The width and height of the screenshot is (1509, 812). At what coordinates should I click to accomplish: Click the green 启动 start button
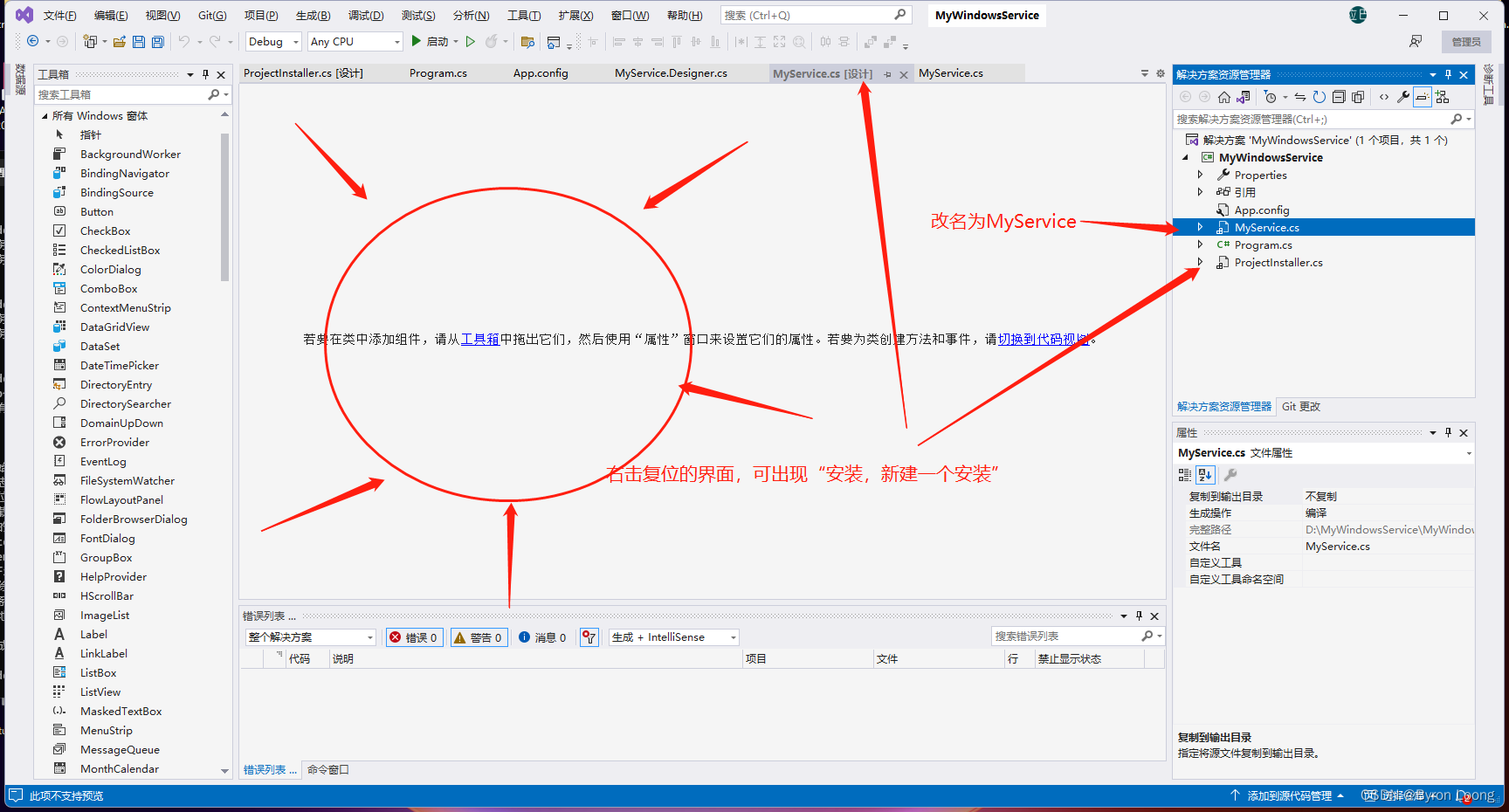pos(431,41)
